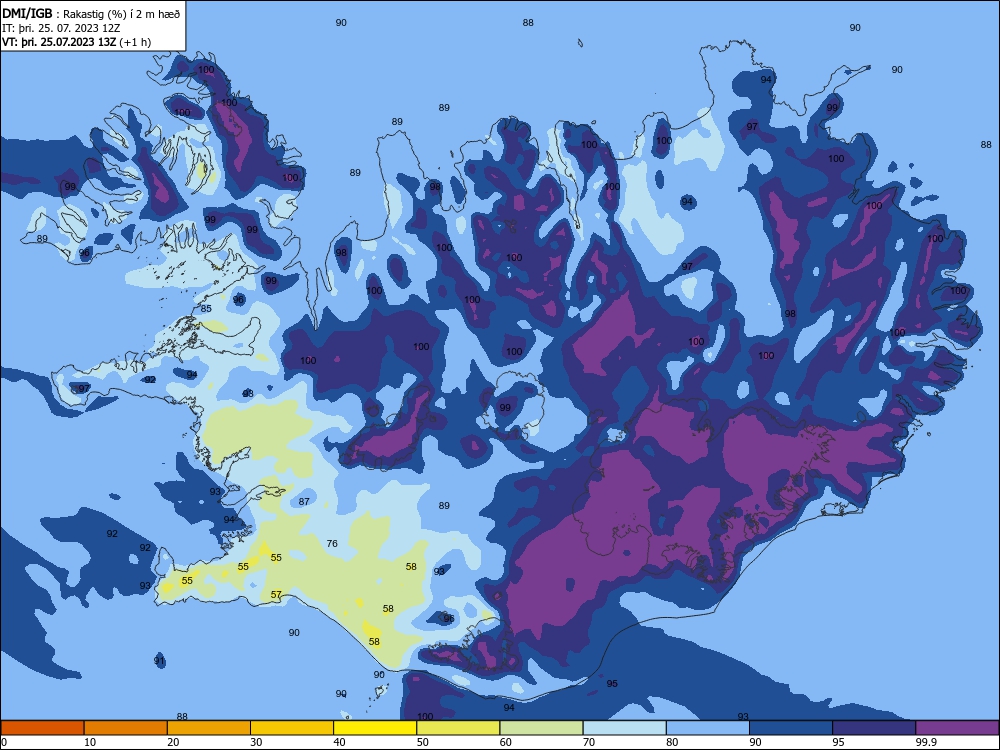The height and width of the screenshot is (750, 1000).
Task: Click the '76' humidity value on the map
Action: [x=332, y=544]
